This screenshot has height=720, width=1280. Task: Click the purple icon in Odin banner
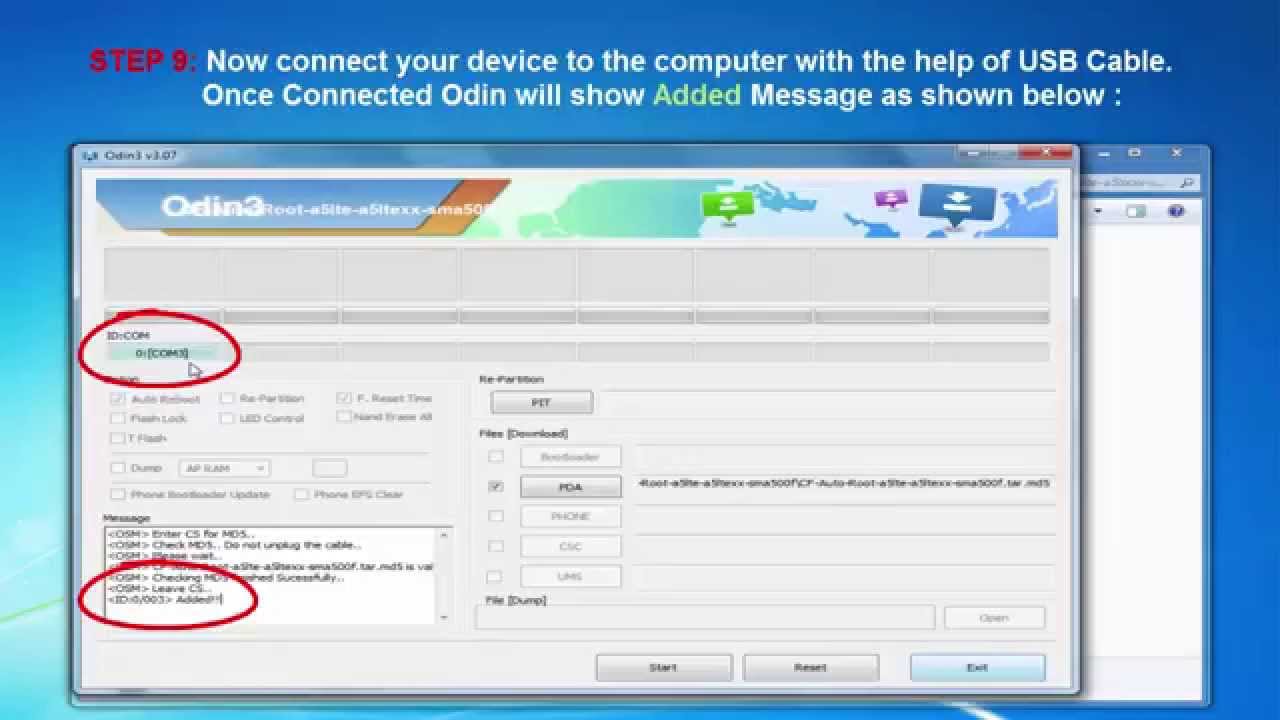[890, 200]
